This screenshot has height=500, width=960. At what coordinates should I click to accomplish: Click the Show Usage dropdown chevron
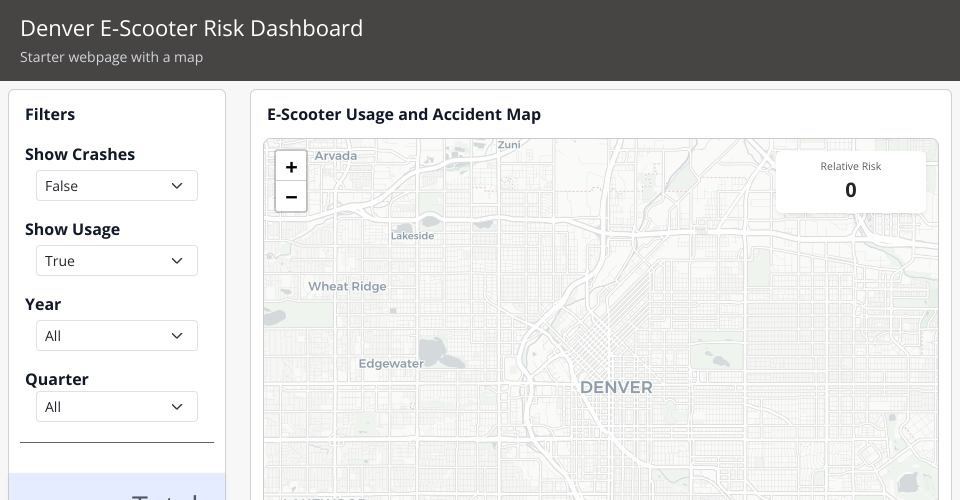(x=177, y=261)
